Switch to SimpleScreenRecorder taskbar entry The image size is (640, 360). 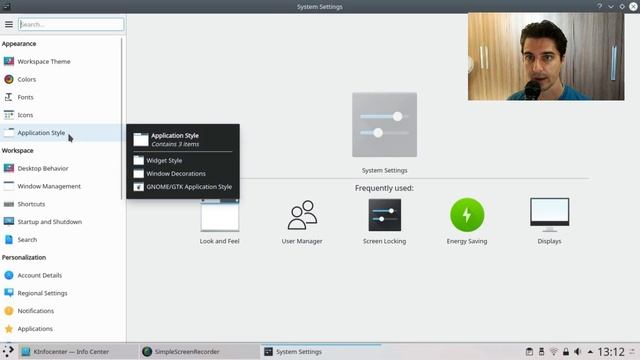[x=199, y=351]
